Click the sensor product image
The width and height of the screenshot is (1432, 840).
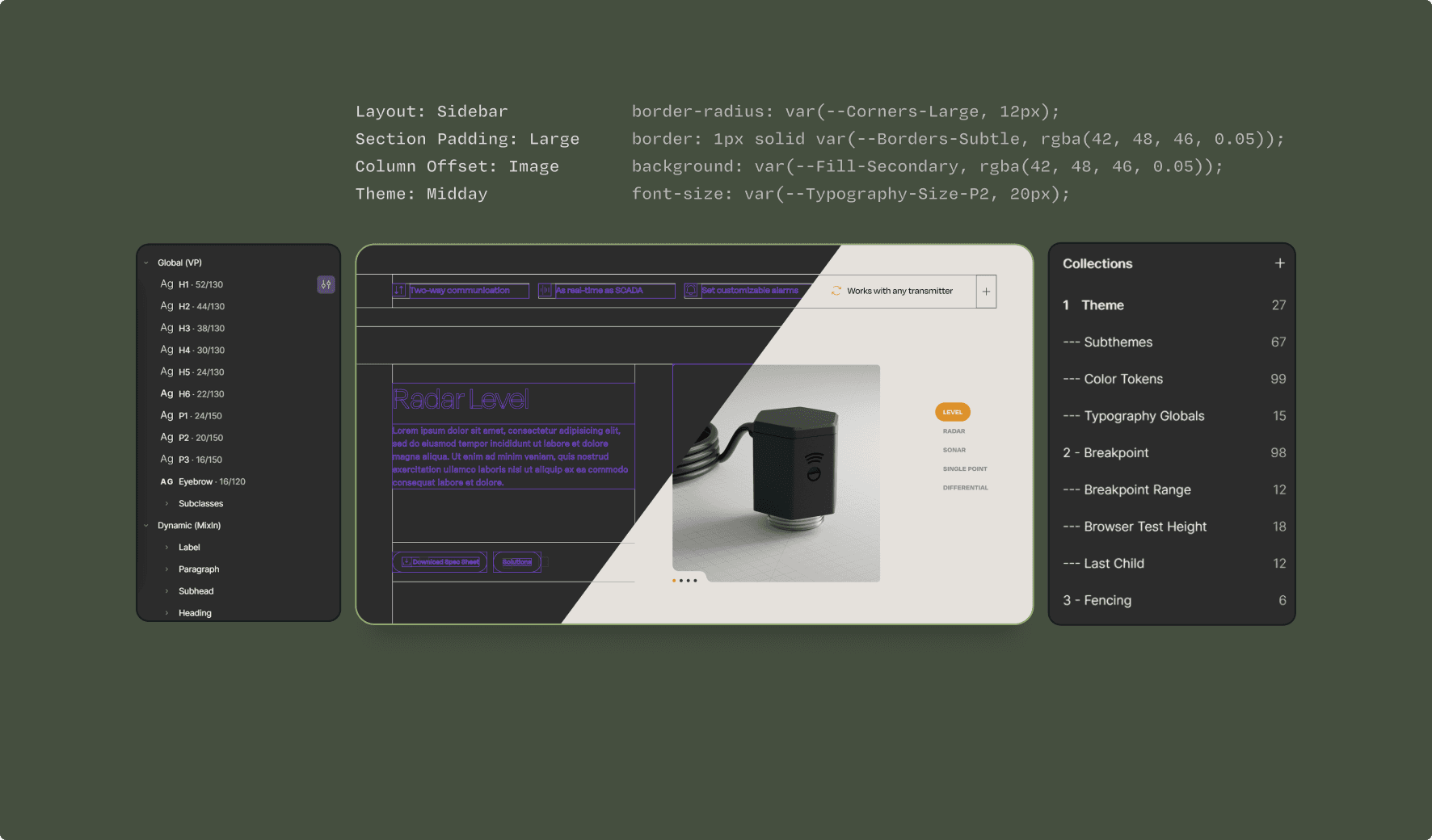pos(777,473)
